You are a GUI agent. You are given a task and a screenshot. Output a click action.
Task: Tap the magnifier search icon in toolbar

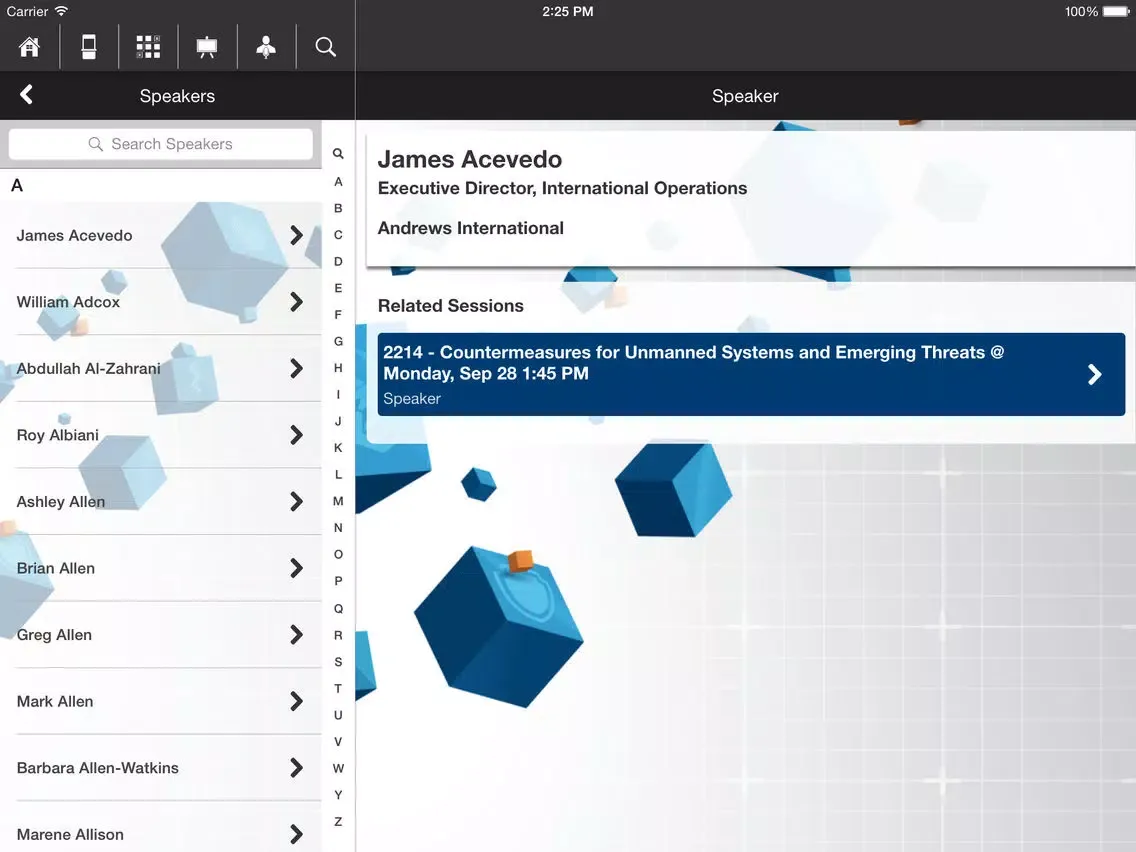click(325, 47)
